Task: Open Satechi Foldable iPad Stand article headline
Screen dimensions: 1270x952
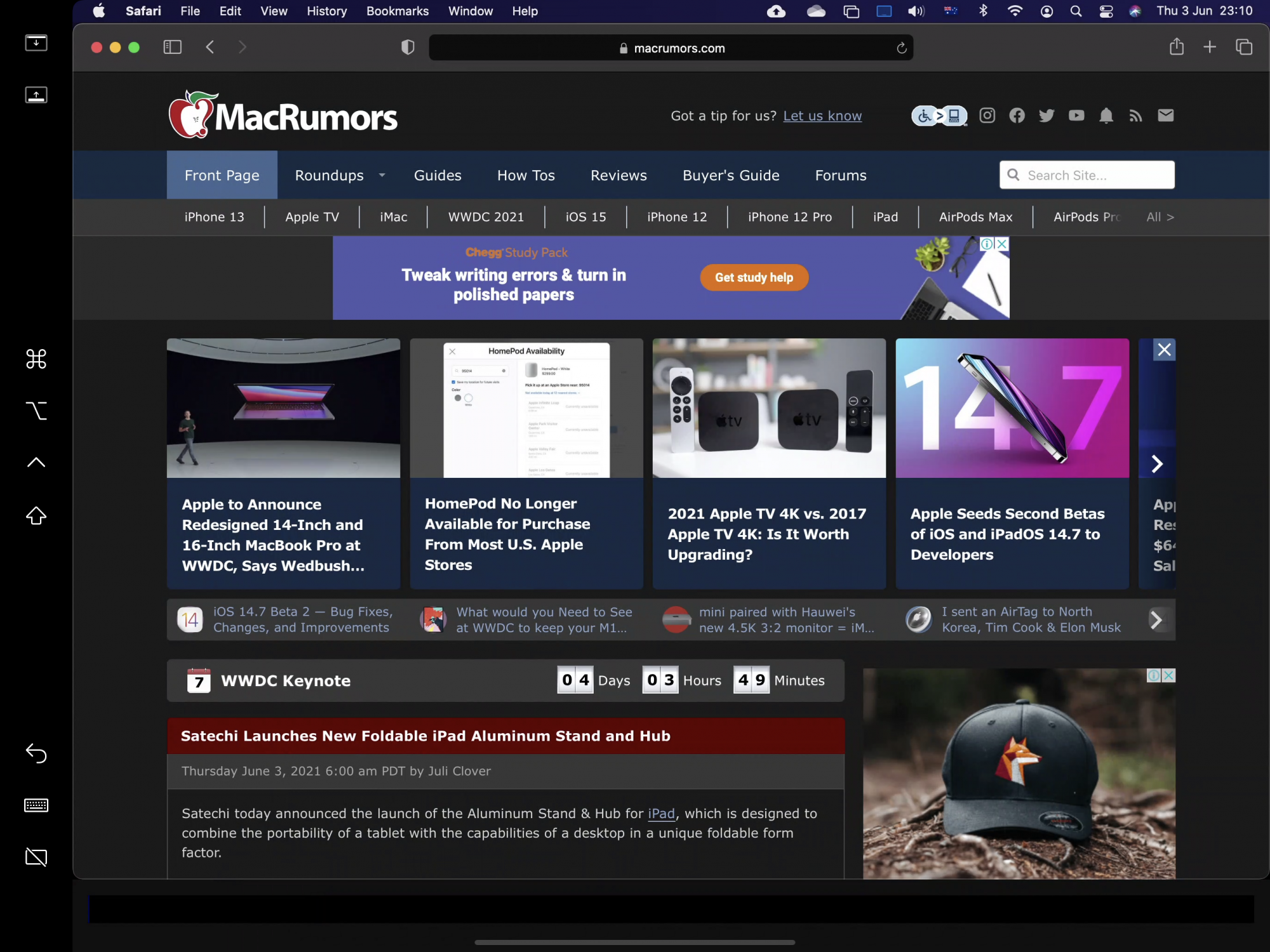Action: (x=425, y=736)
